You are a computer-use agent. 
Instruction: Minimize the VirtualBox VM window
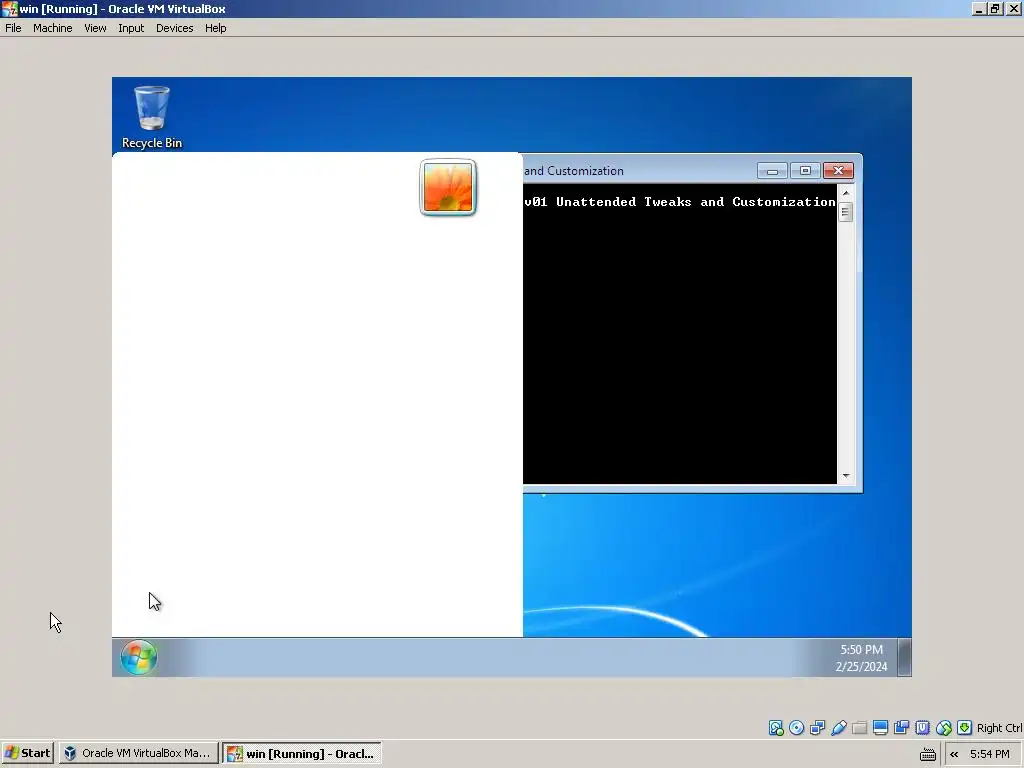pyautogui.click(x=979, y=8)
